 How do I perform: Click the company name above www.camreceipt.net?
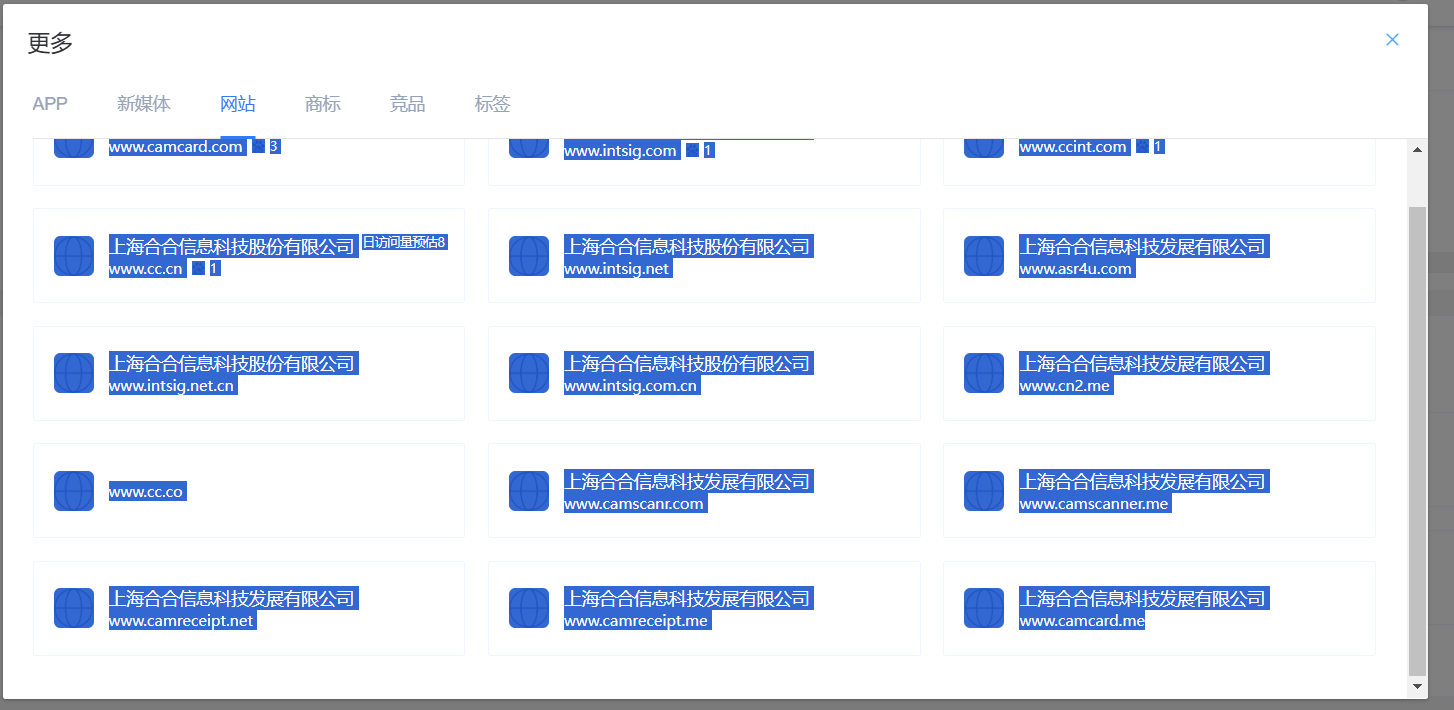pos(232,598)
